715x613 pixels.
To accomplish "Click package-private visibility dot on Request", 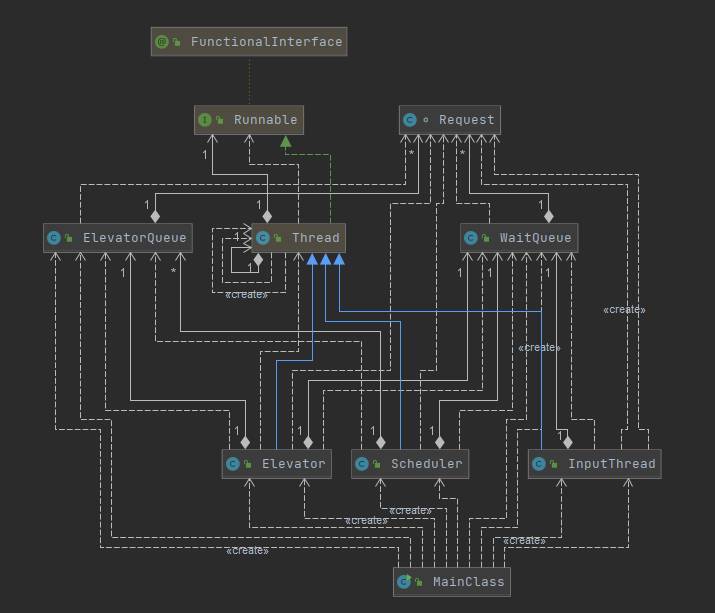I will pyautogui.click(x=426, y=120).
